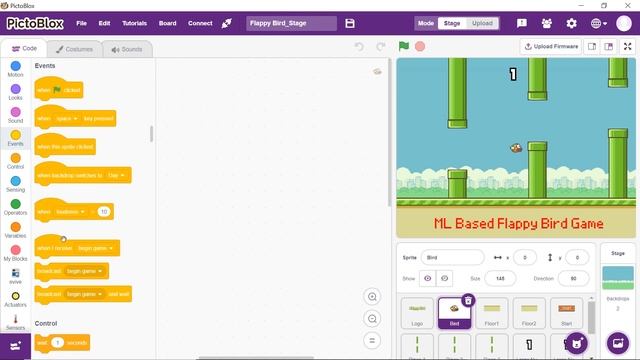Edit the sprite Size field

click(x=500, y=278)
